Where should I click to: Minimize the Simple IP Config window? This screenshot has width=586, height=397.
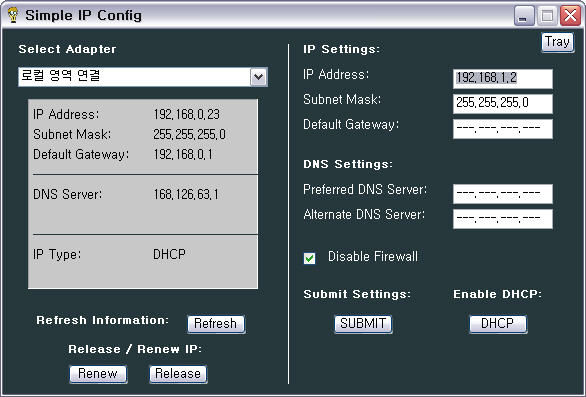(524, 16)
